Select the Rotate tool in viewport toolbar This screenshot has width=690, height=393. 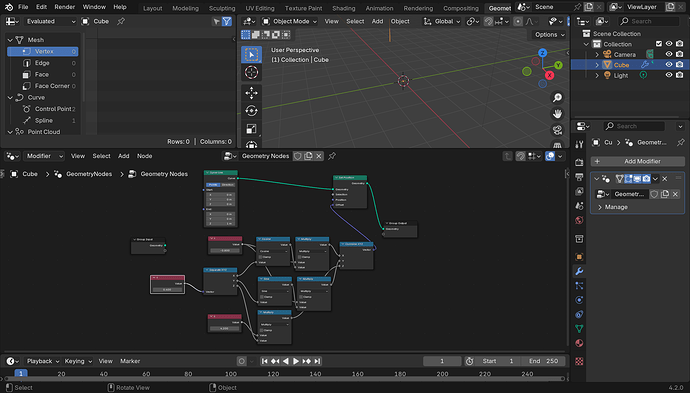tap(251, 111)
